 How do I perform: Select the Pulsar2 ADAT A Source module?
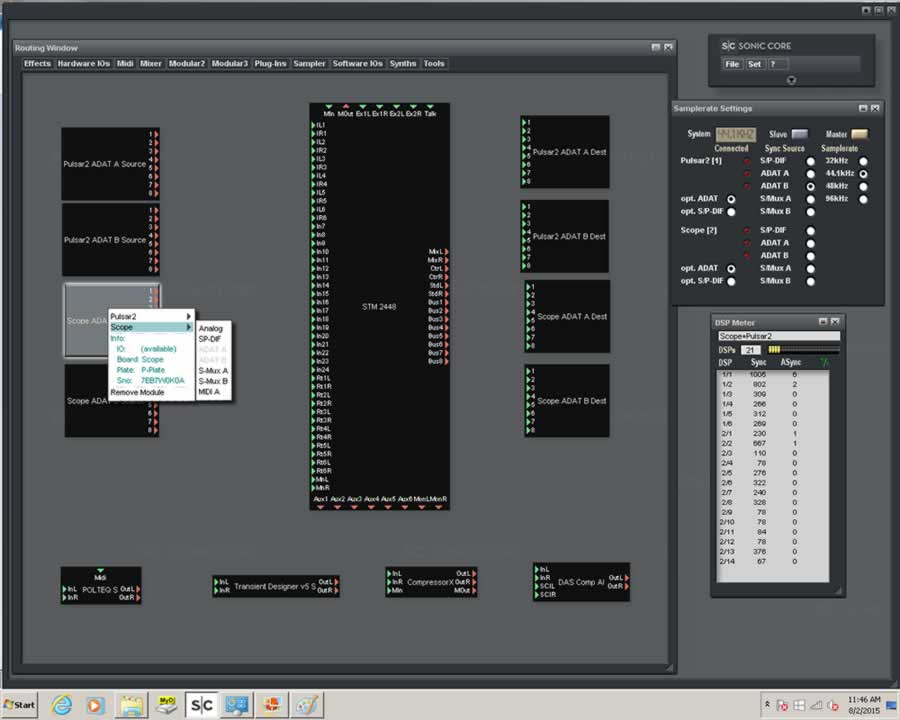pos(110,164)
